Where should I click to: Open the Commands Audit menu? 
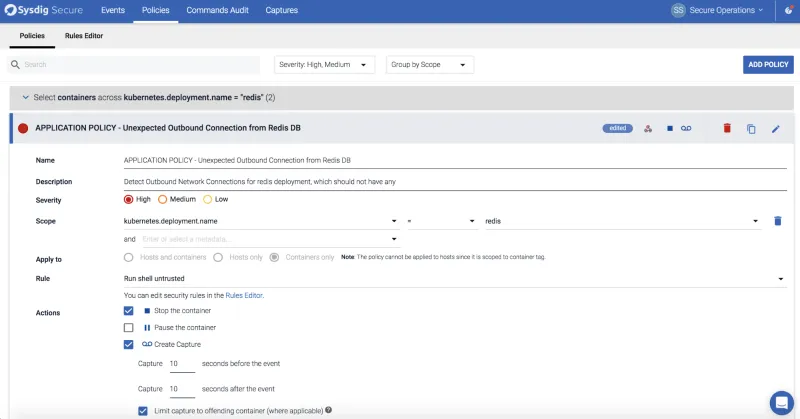point(217,10)
